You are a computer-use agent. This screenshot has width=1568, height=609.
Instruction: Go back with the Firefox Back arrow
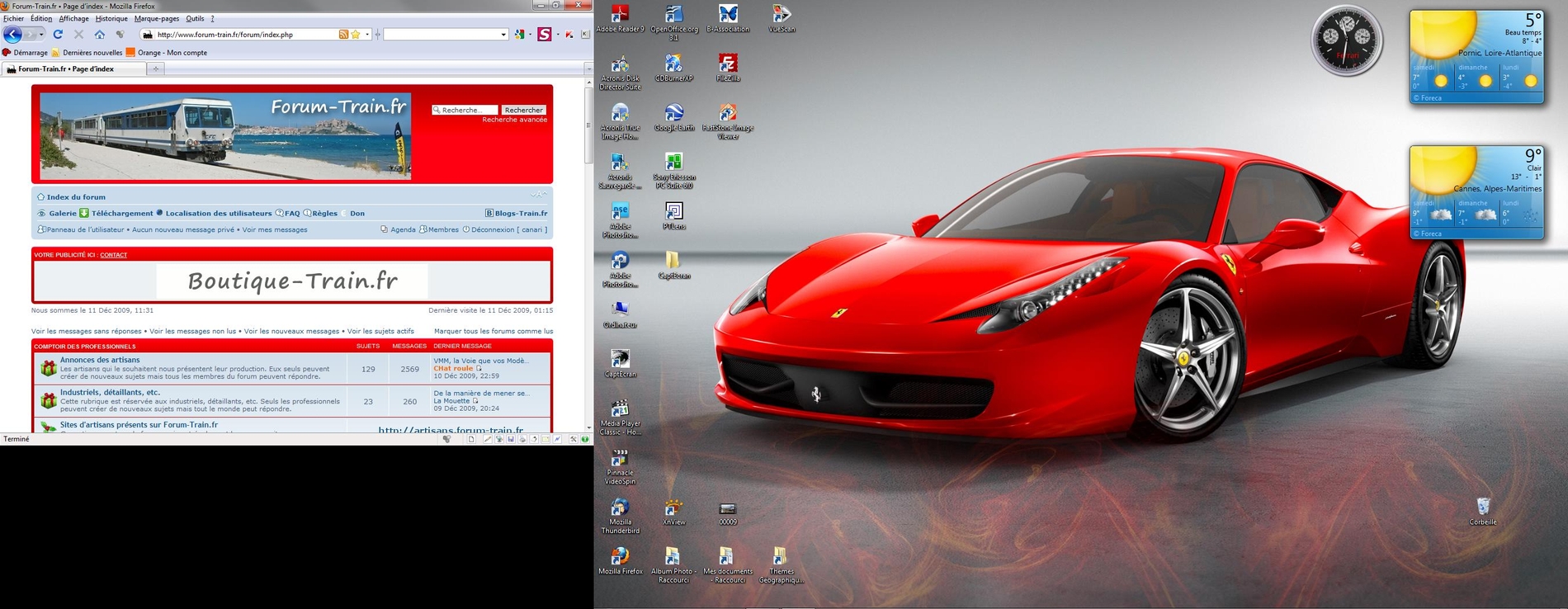tap(12, 35)
